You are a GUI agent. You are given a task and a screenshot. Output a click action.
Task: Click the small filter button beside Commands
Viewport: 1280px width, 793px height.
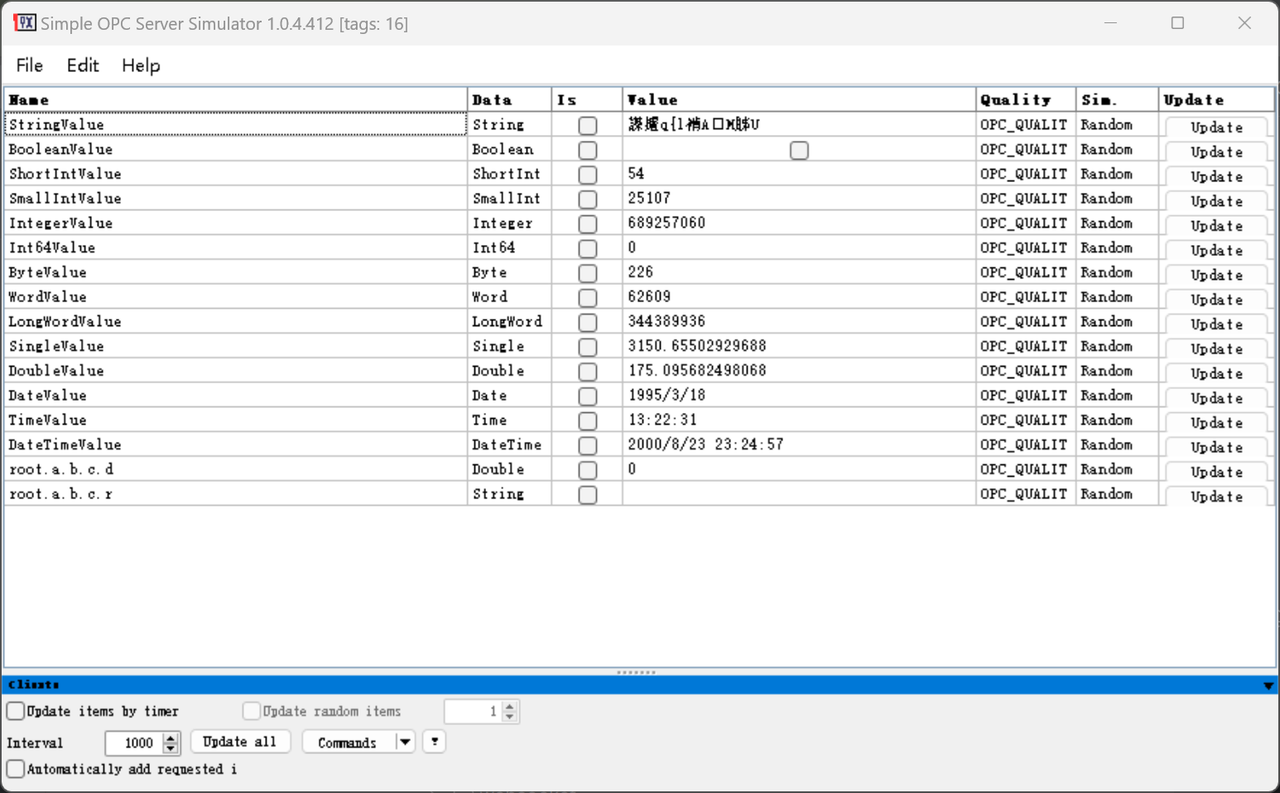click(433, 742)
